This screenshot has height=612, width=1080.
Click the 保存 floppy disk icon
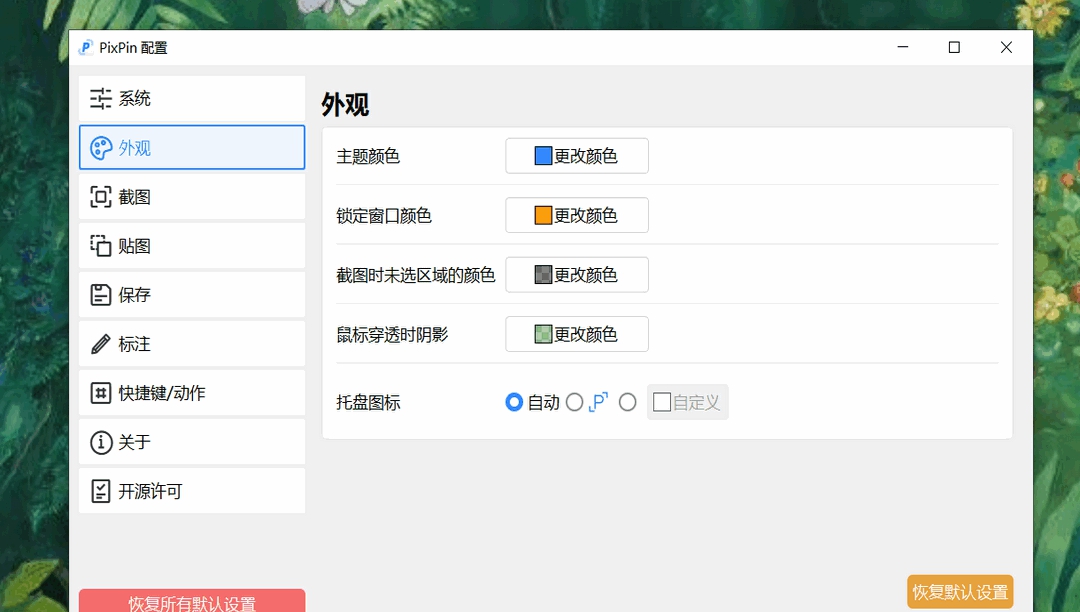(101, 295)
